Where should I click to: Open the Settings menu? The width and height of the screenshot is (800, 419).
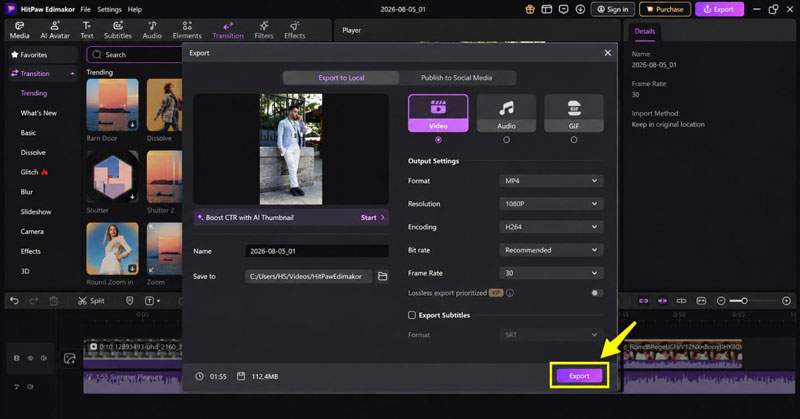click(x=109, y=9)
